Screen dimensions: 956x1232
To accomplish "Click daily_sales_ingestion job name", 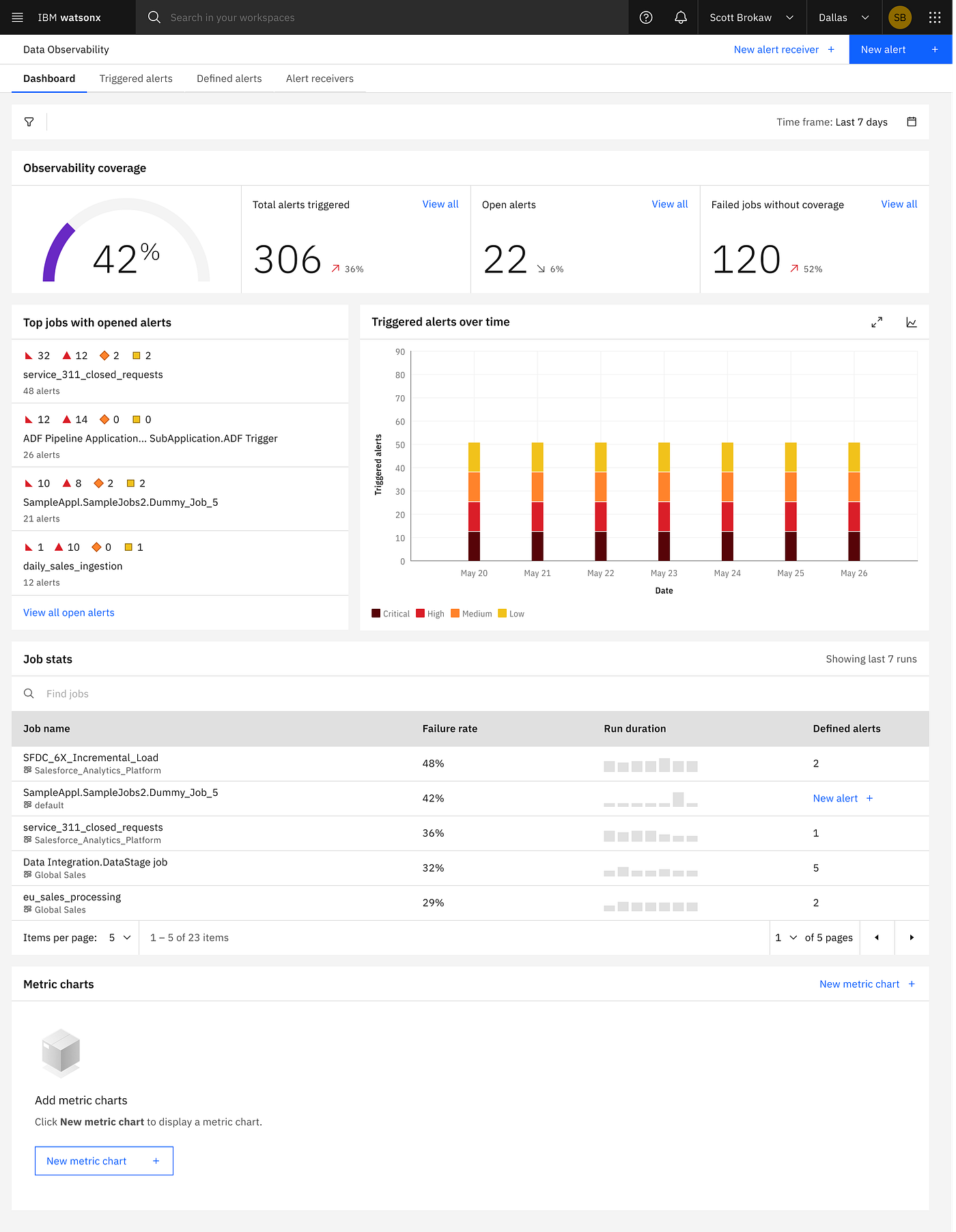I will (73, 567).
